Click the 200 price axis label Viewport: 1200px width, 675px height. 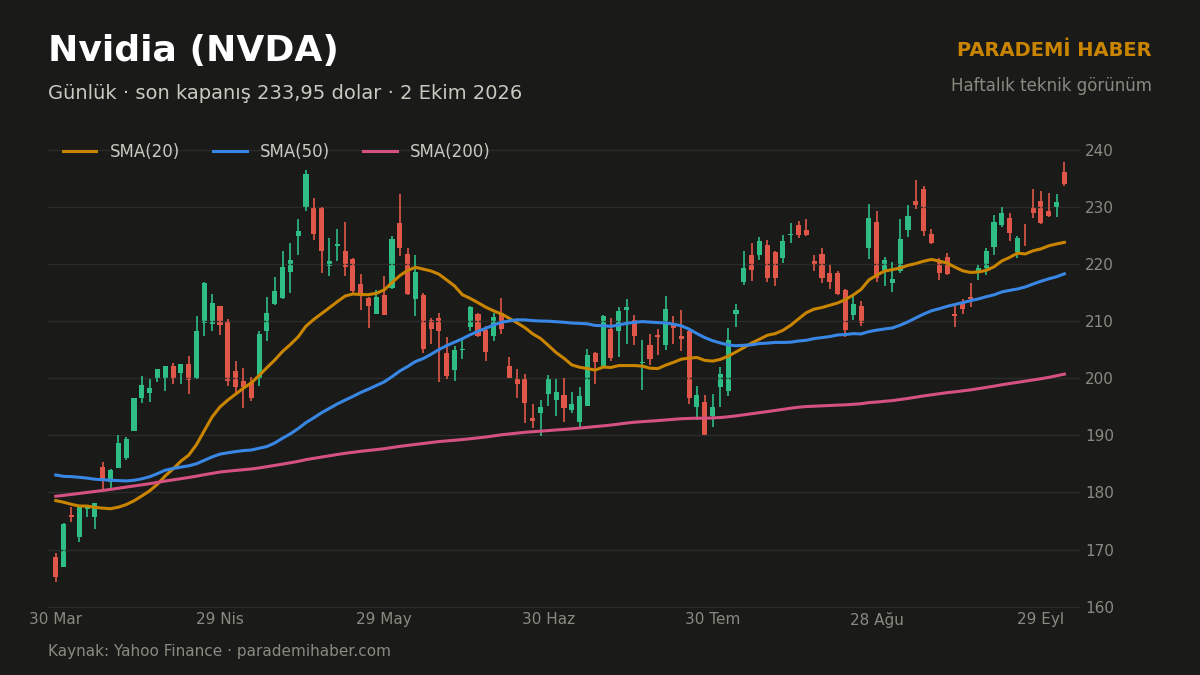point(1098,378)
